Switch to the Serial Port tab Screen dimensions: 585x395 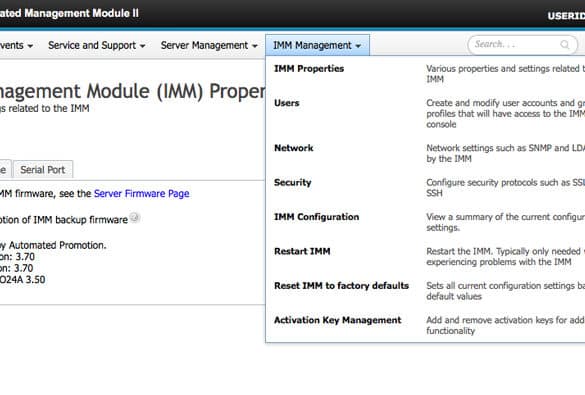(x=43, y=170)
